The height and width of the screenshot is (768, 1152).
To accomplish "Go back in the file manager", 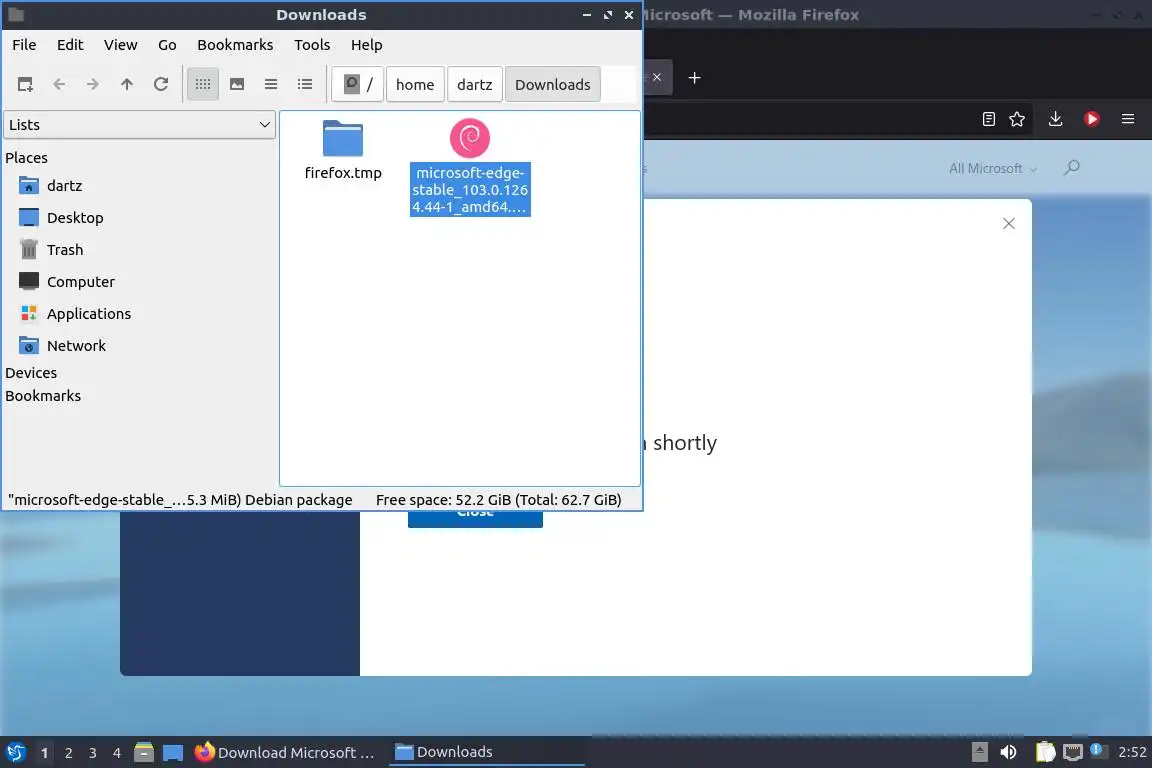I will pos(60,85).
